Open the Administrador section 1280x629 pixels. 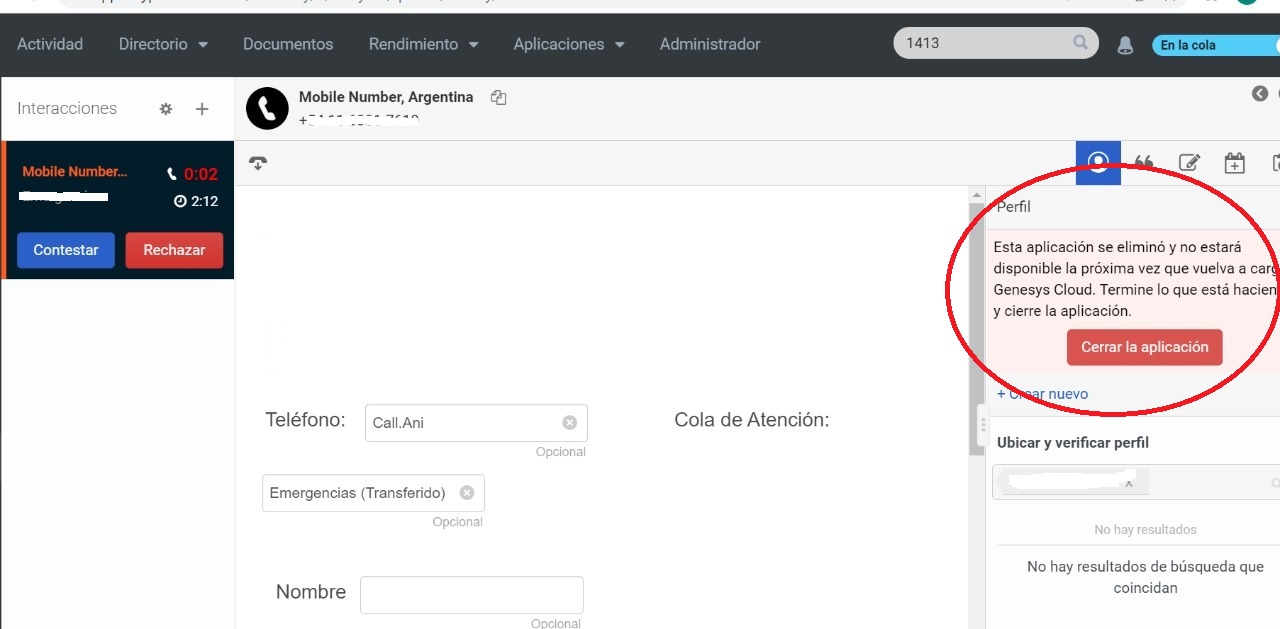point(710,44)
